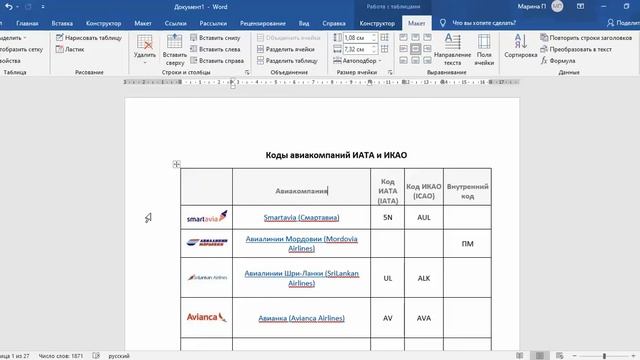The width and height of the screenshot is (640, 360).
Task: Click the proofing check icon in status bar
Action: 96,356
